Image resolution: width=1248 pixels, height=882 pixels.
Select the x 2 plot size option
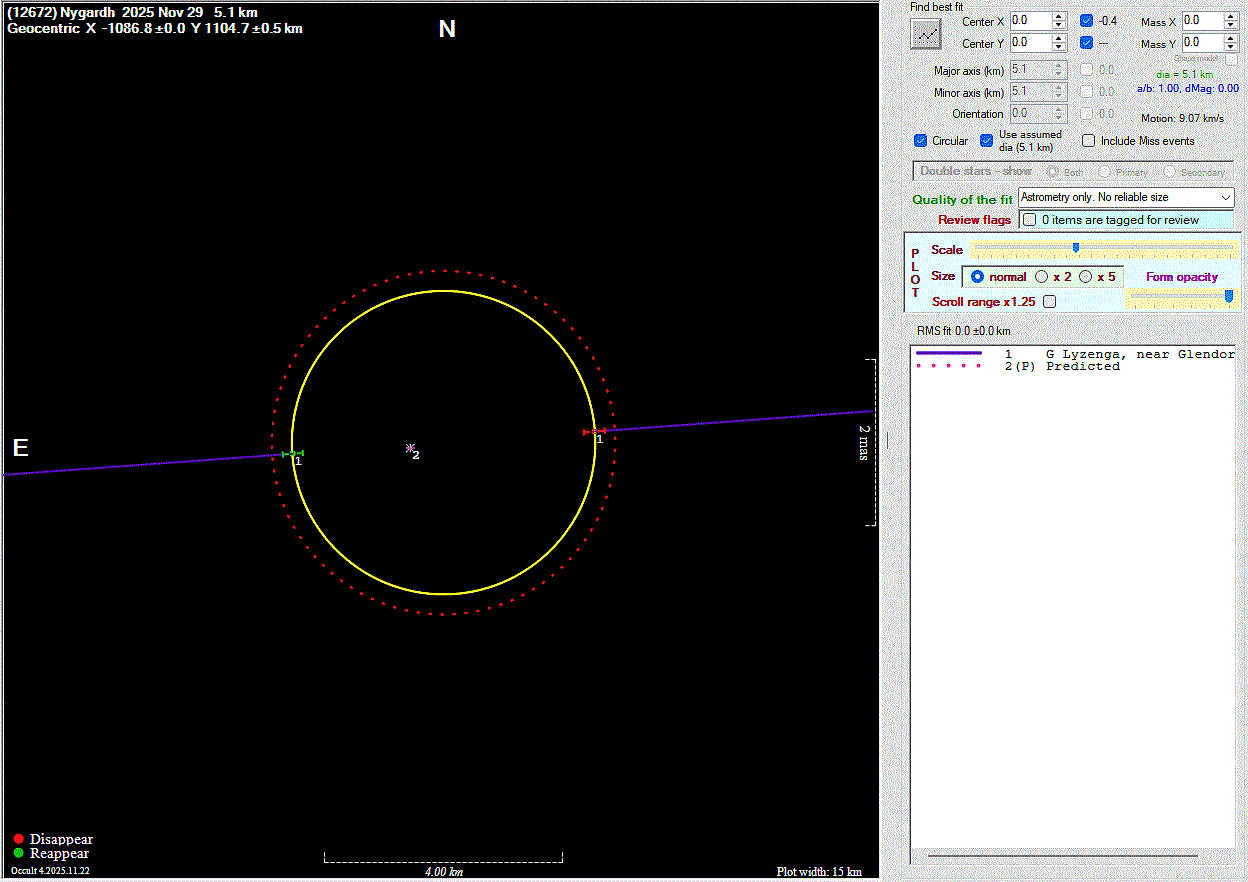tap(1042, 277)
